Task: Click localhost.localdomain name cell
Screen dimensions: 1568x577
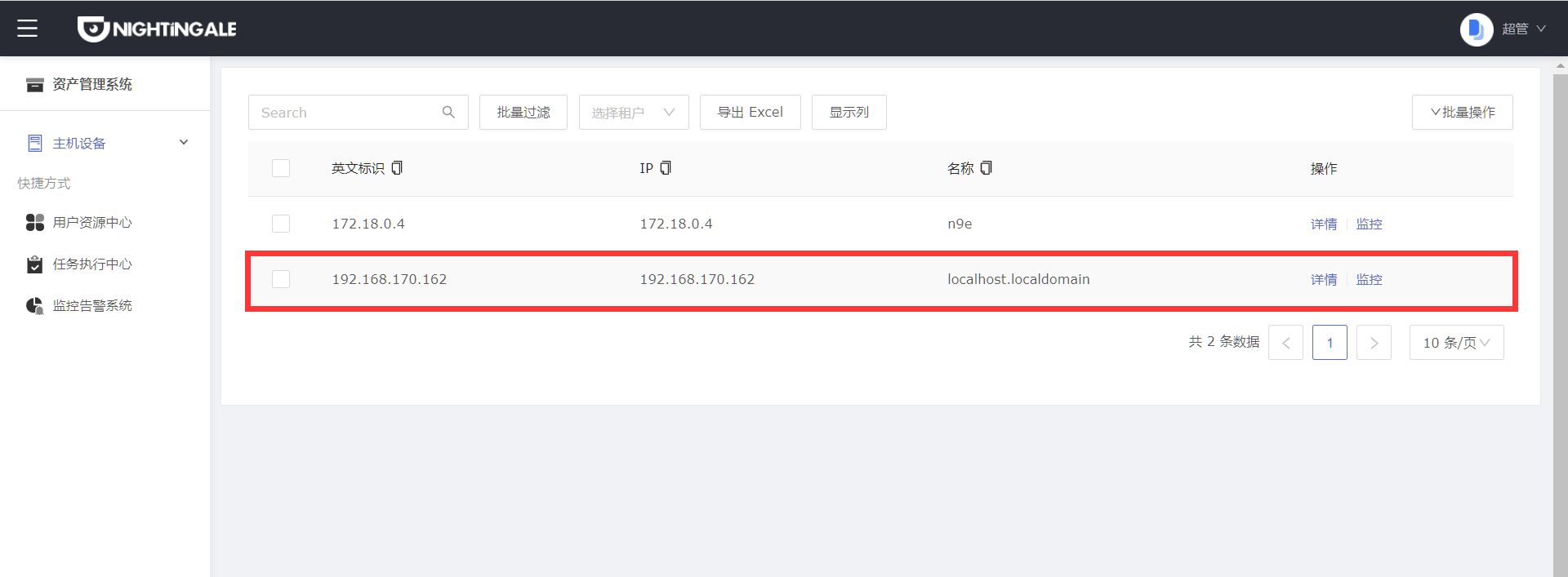Action: click(x=1018, y=279)
